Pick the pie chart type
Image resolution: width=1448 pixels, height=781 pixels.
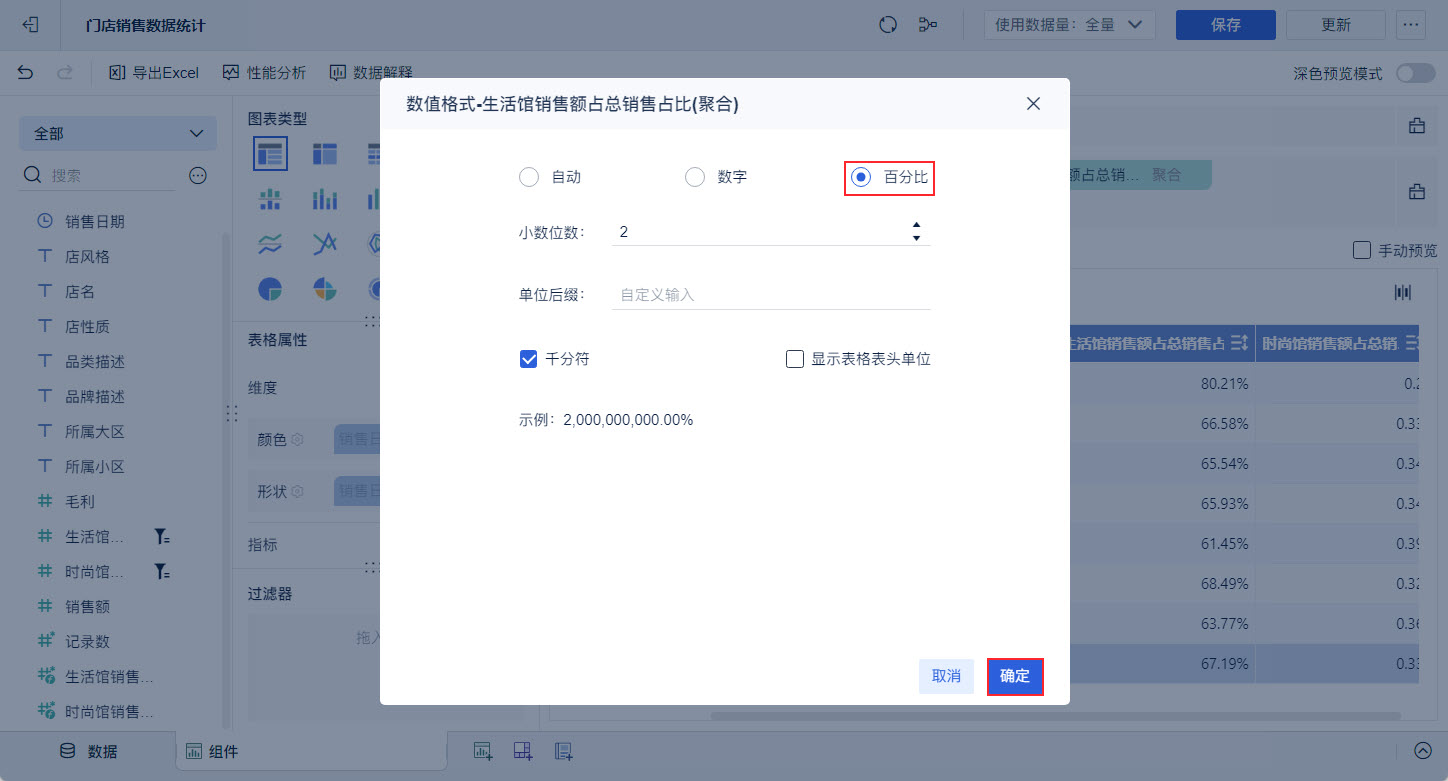(270, 289)
